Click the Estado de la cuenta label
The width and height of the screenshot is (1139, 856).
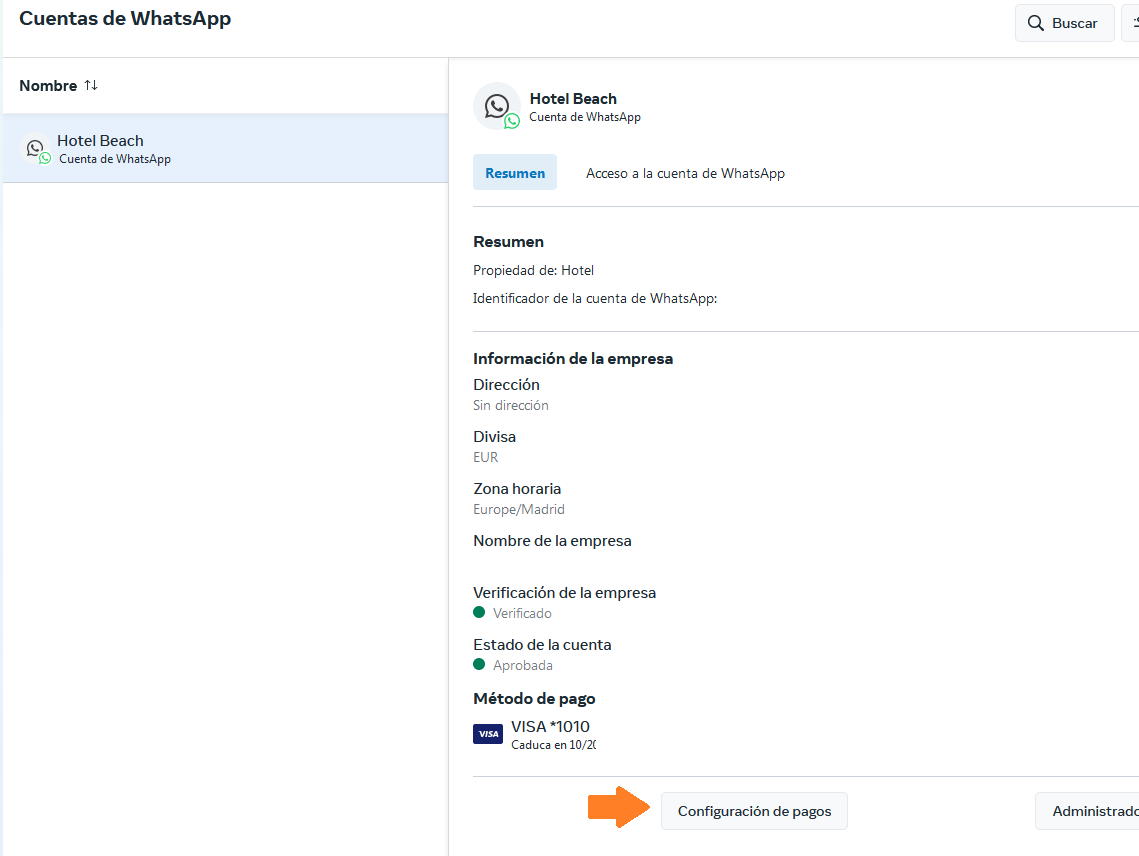point(542,645)
